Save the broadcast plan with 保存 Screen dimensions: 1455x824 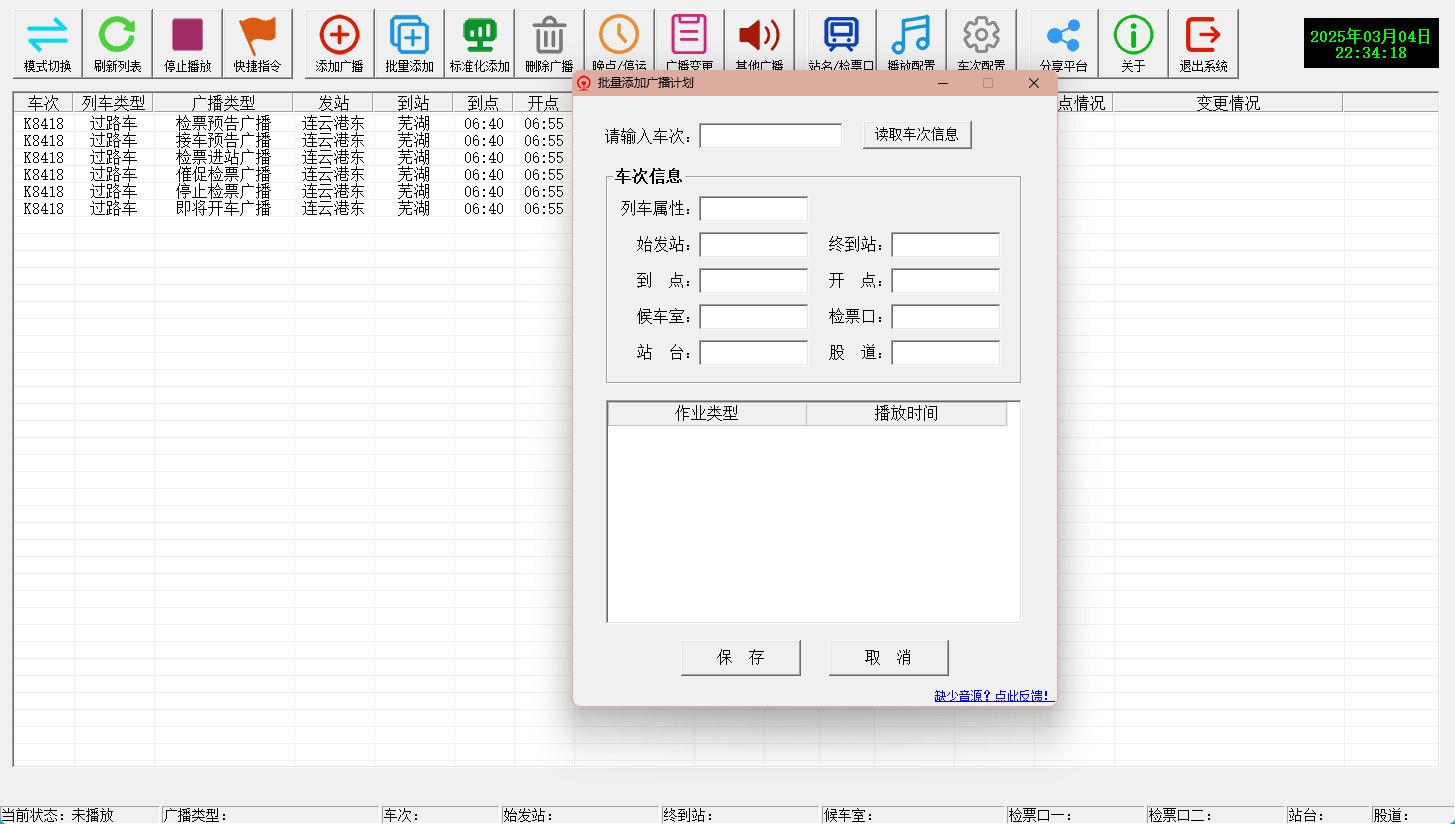740,657
